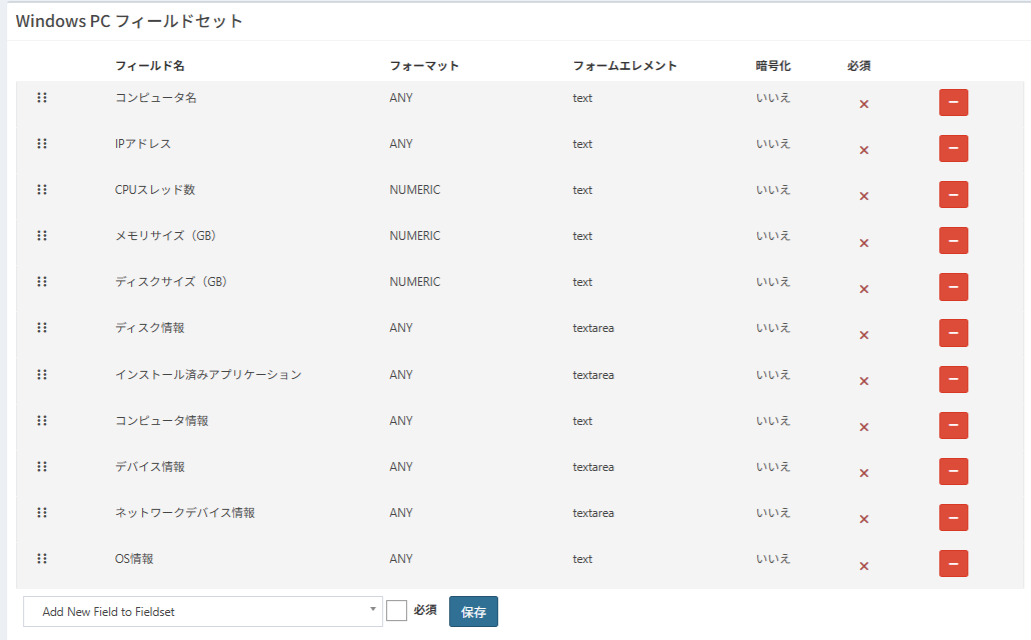Image resolution: width=1031 pixels, height=640 pixels.
Task: Grab the drag handle for OS情報 row
Action: point(42,558)
